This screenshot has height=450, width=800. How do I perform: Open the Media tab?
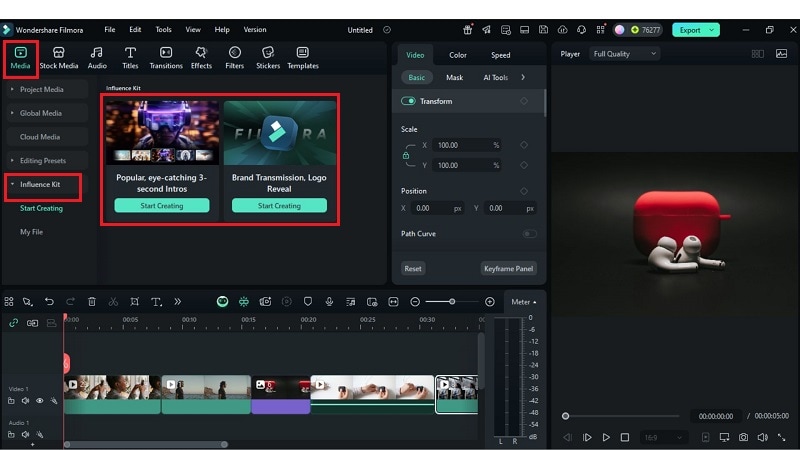[20, 58]
